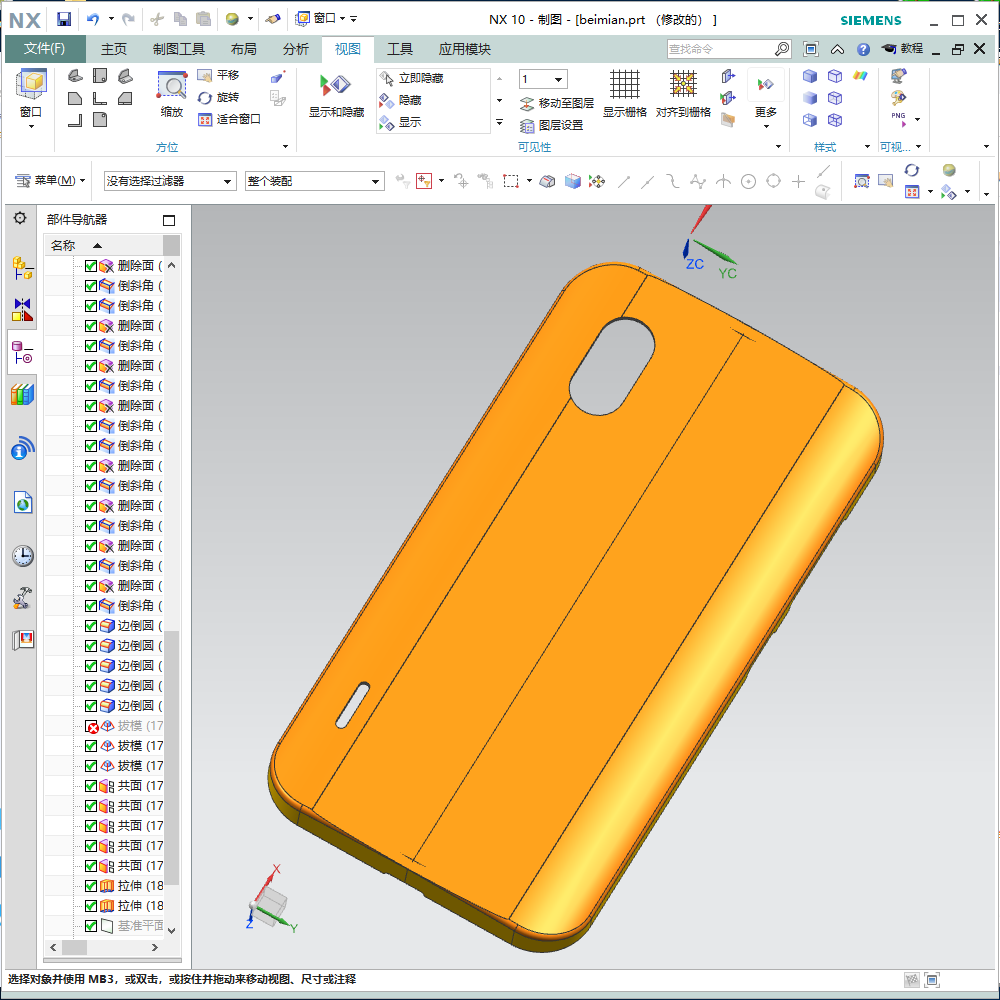Click navigator vertical scrollbar down arrow
Screen dimensions: 1000x1000
[x=171, y=930]
